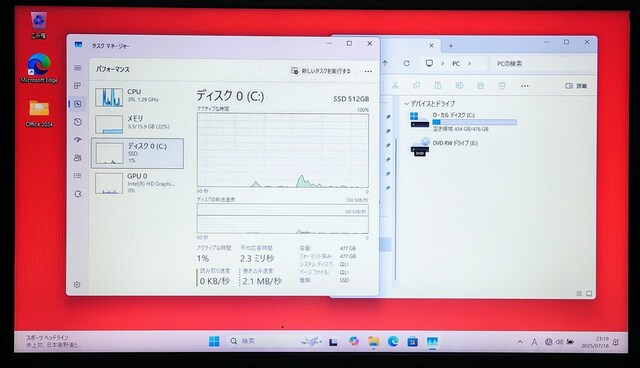Click taskbar 検索 search box
Viewport: 640px width, 368px height.
coord(276,341)
